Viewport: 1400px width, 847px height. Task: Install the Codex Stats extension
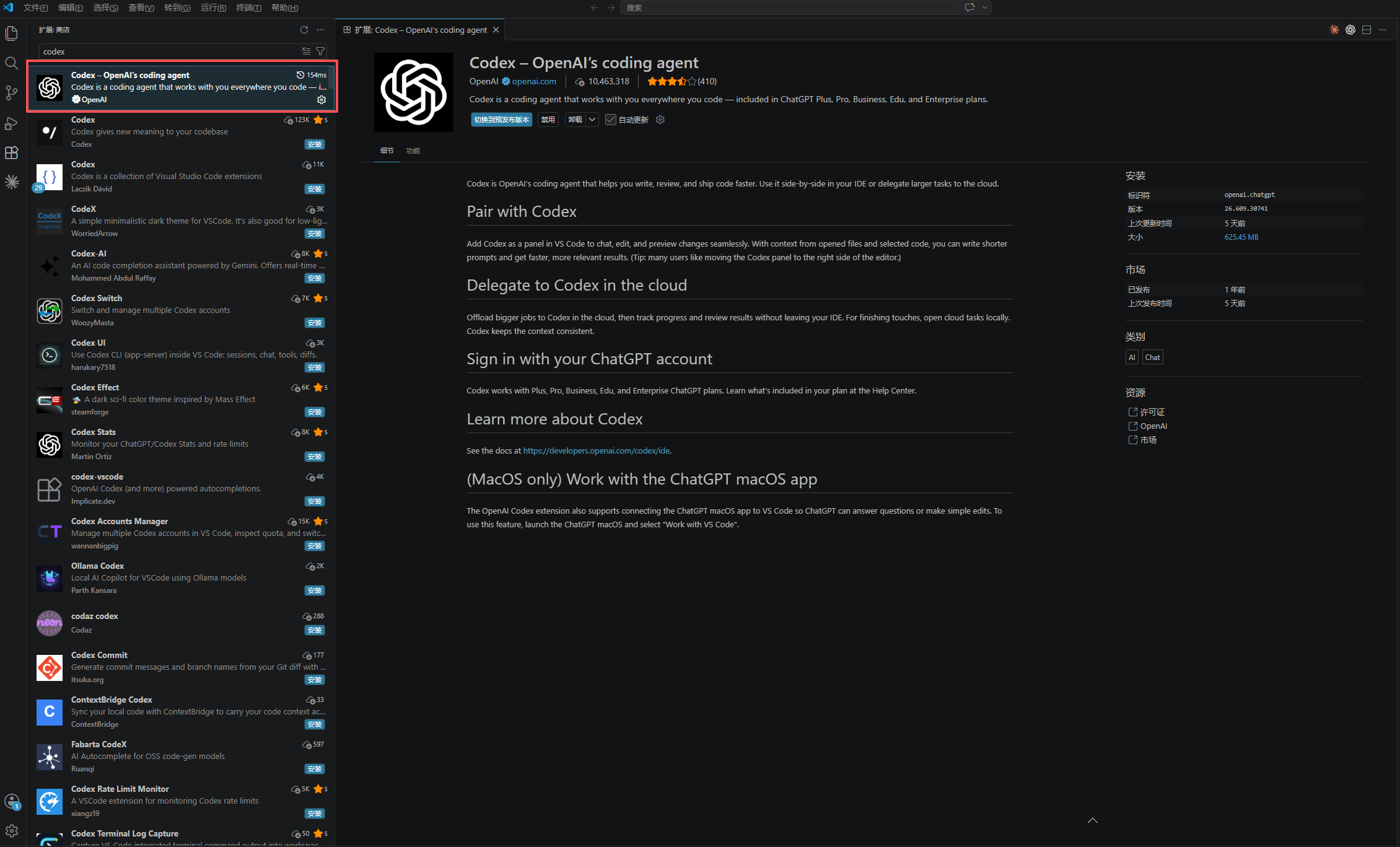tap(315, 457)
